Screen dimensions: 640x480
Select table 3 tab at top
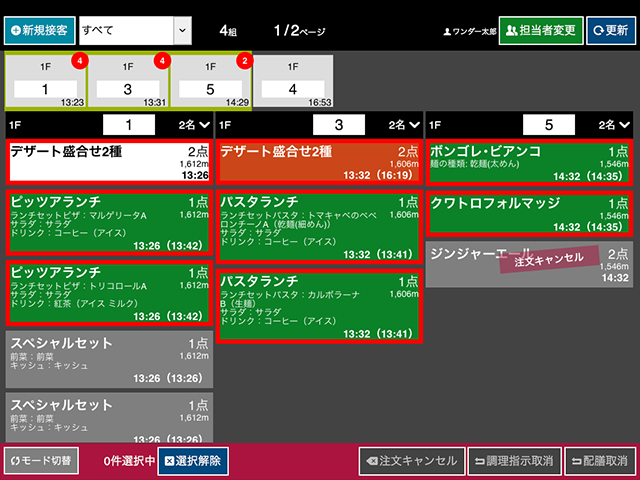(128, 81)
